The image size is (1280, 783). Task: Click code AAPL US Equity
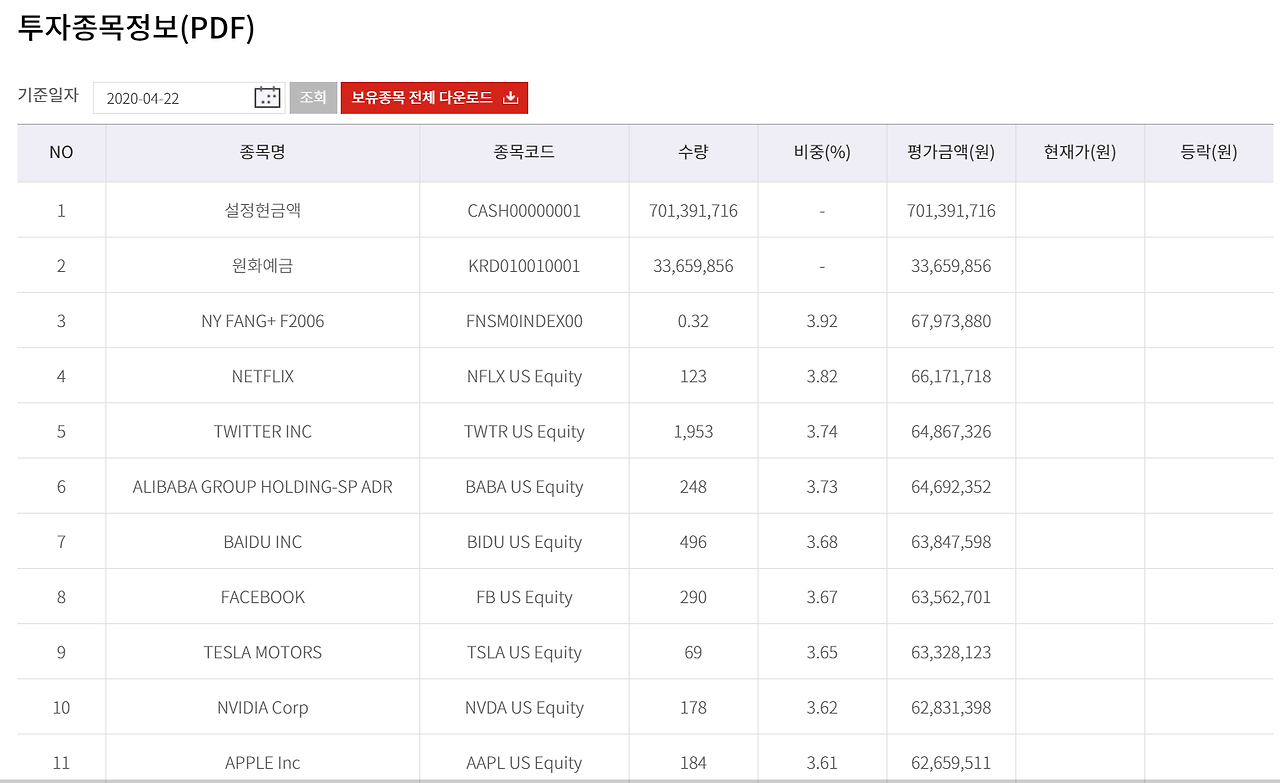(524, 763)
